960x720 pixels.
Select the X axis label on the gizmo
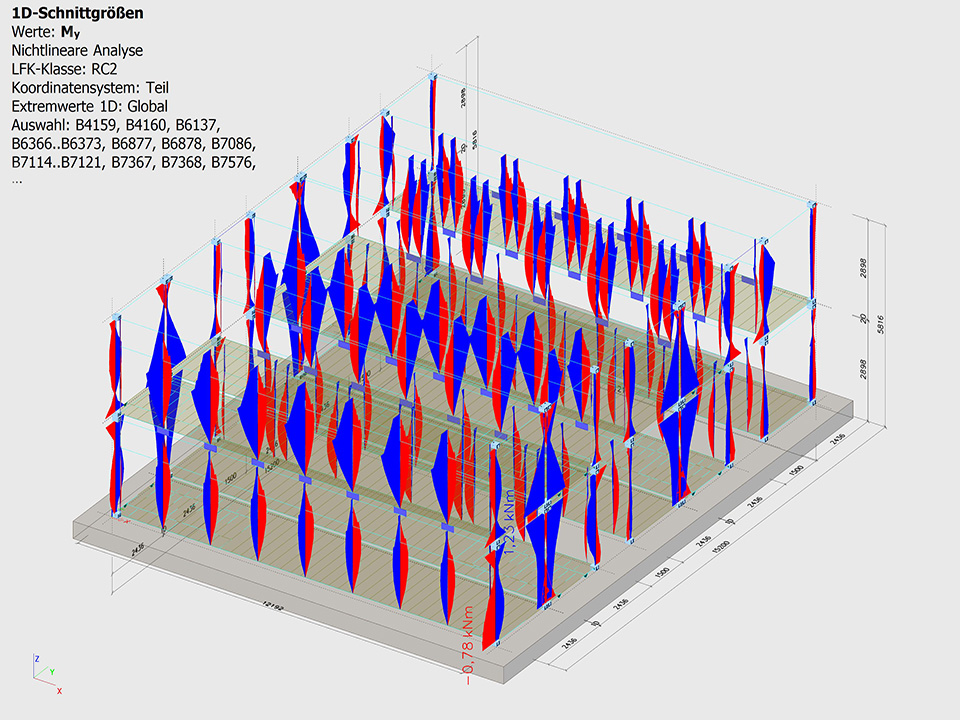(59, 690)
